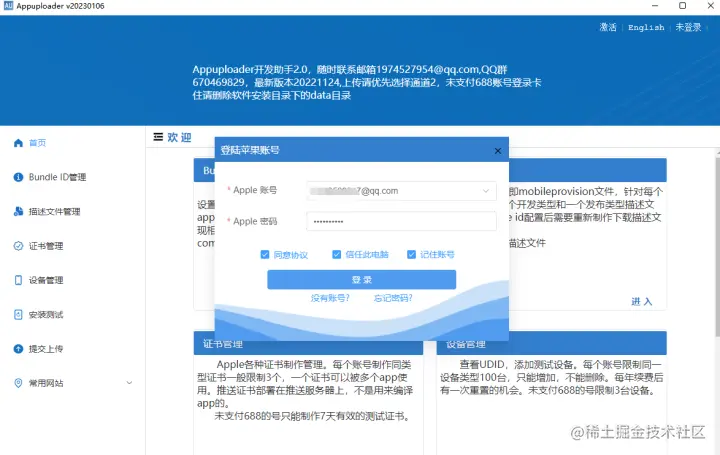Toggle the 同意协议 checkbox

click(264, 254)
